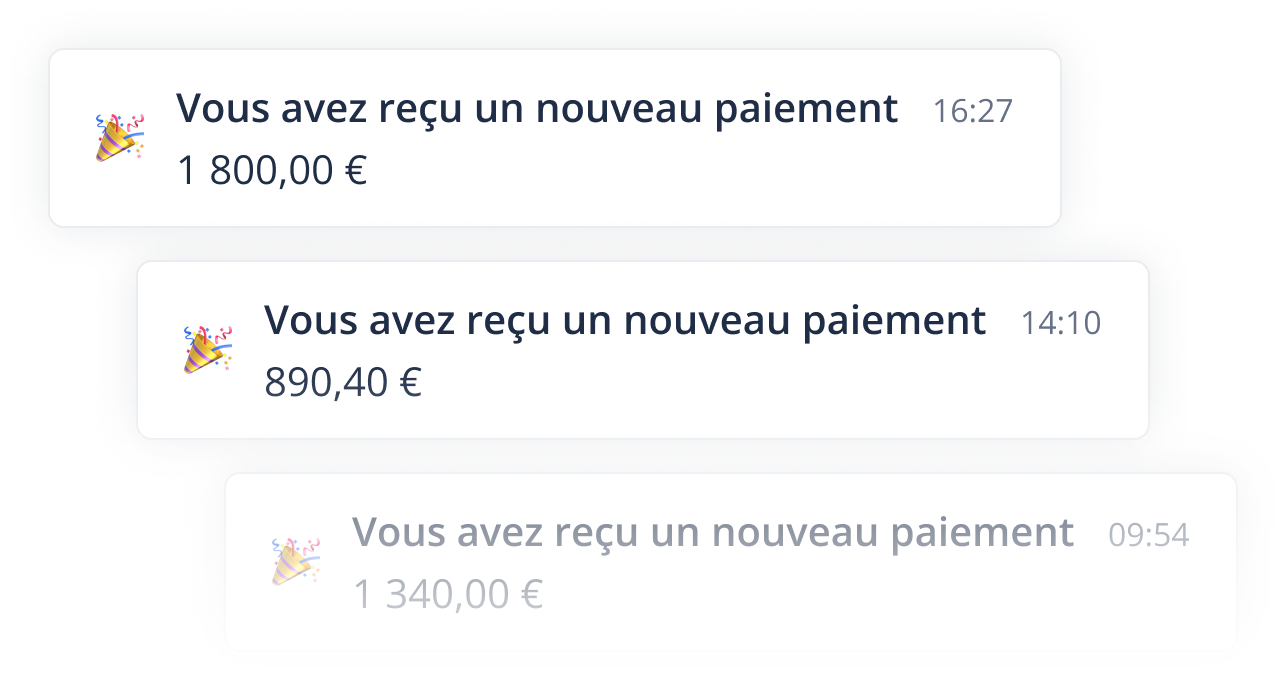Open the payment notification title received at 14:10
This screenshot has width=1286, height=700.
coord(624,321)
